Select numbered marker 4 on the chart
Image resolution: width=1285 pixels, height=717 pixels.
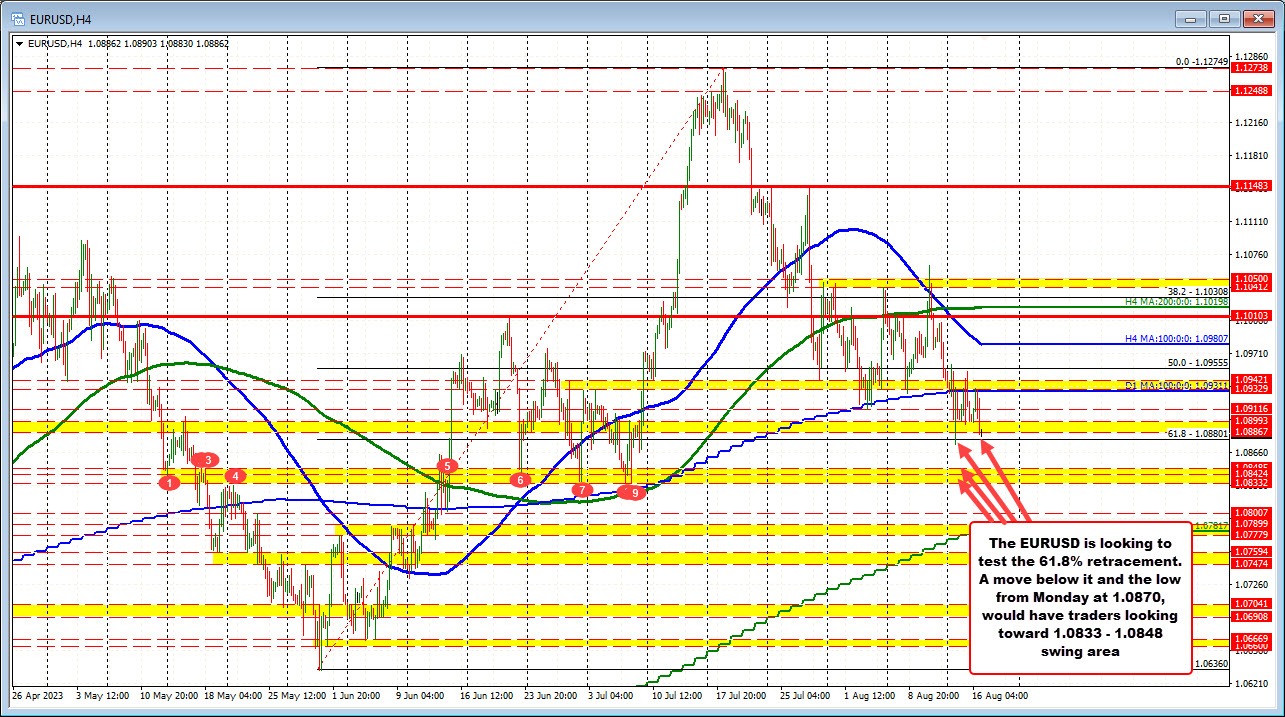237,476
